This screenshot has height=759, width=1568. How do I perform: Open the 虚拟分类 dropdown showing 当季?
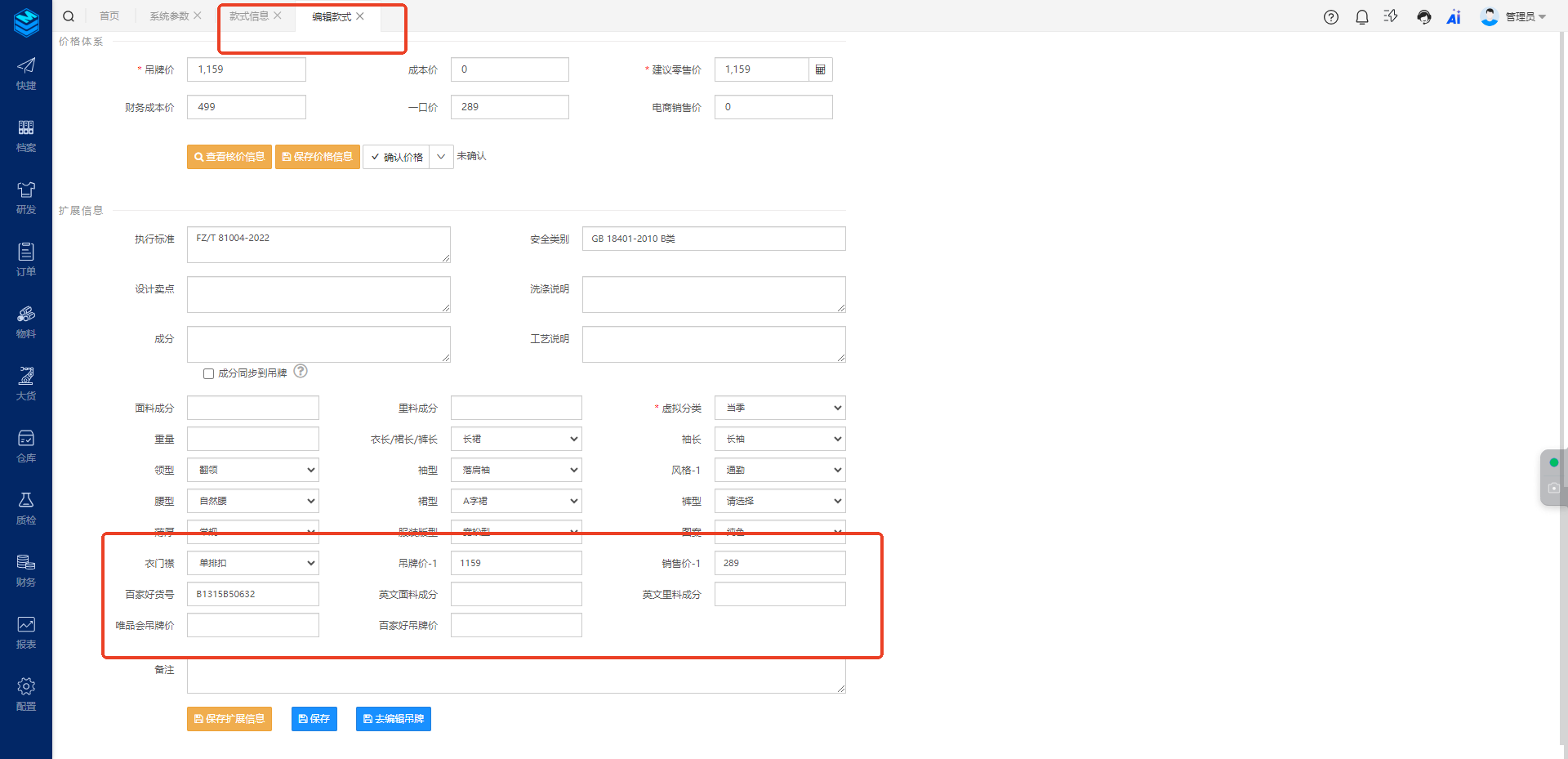point(779,408)
